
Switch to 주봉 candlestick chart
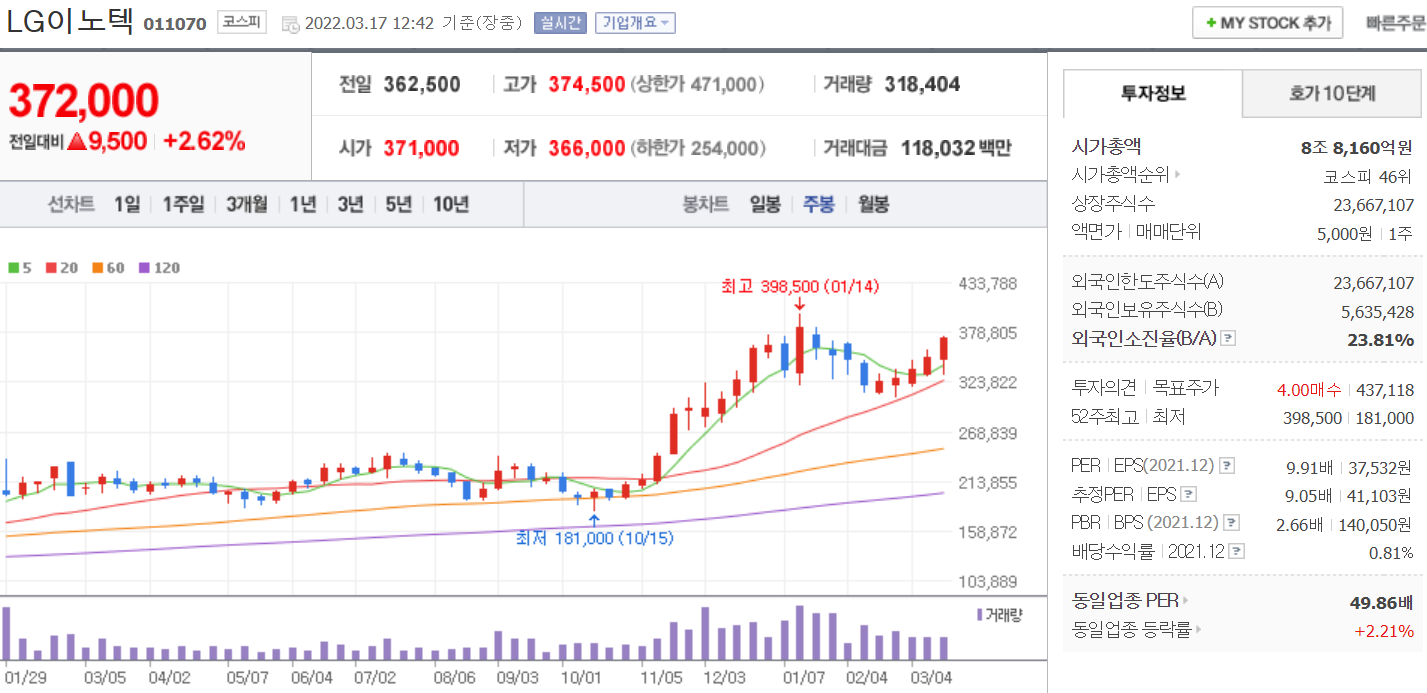click(819, 204)
